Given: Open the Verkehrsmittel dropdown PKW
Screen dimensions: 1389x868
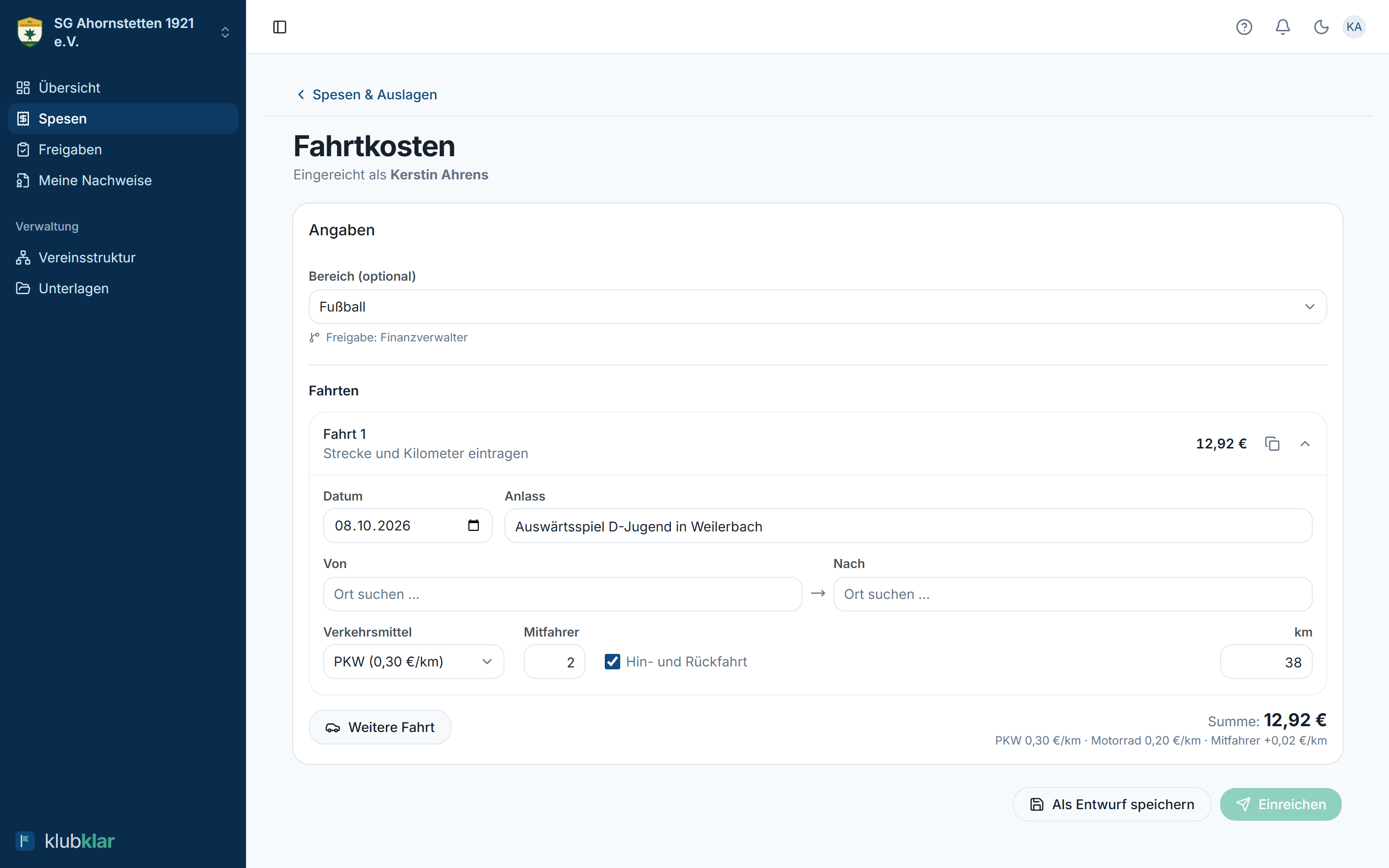Looking at the screenshot, I should tap(413, 662).
